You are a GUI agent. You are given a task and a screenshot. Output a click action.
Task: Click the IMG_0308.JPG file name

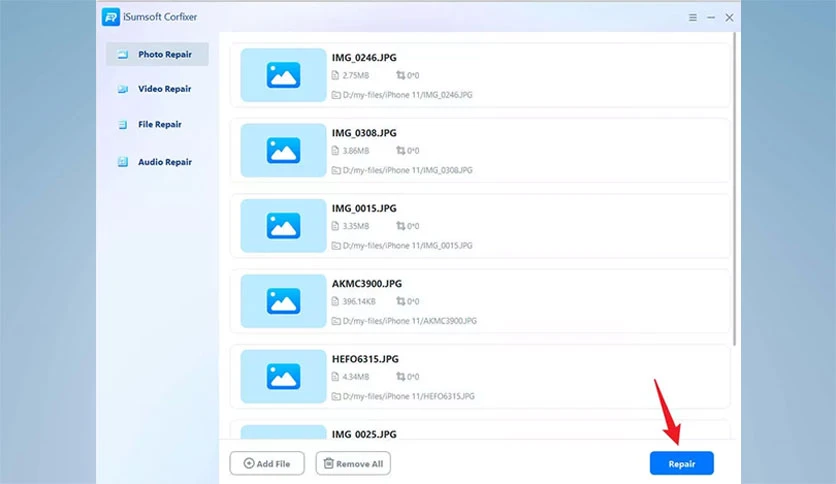(364, 133)
